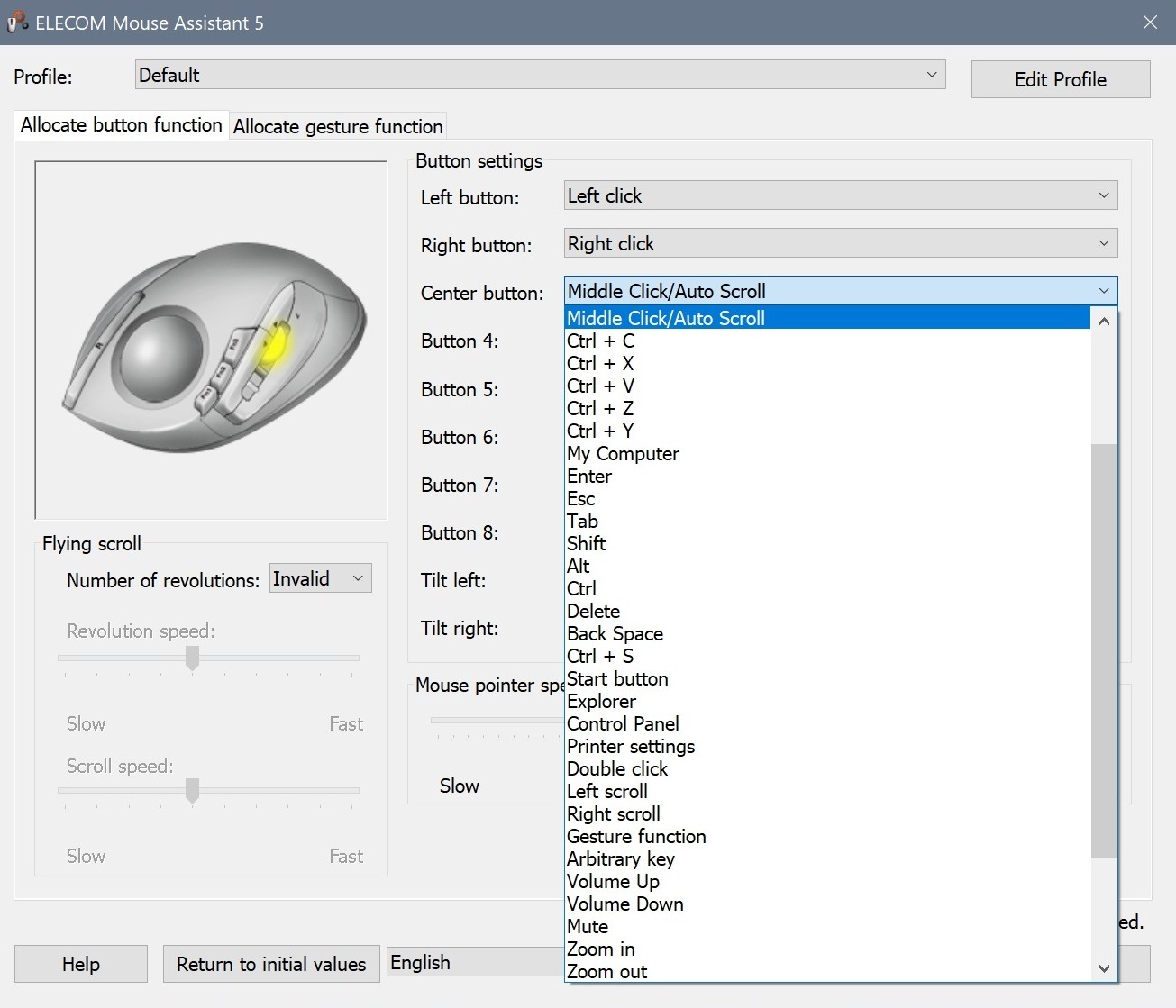
Task: Open the Left button function dropdown
Action: click(x=841, y=195)
